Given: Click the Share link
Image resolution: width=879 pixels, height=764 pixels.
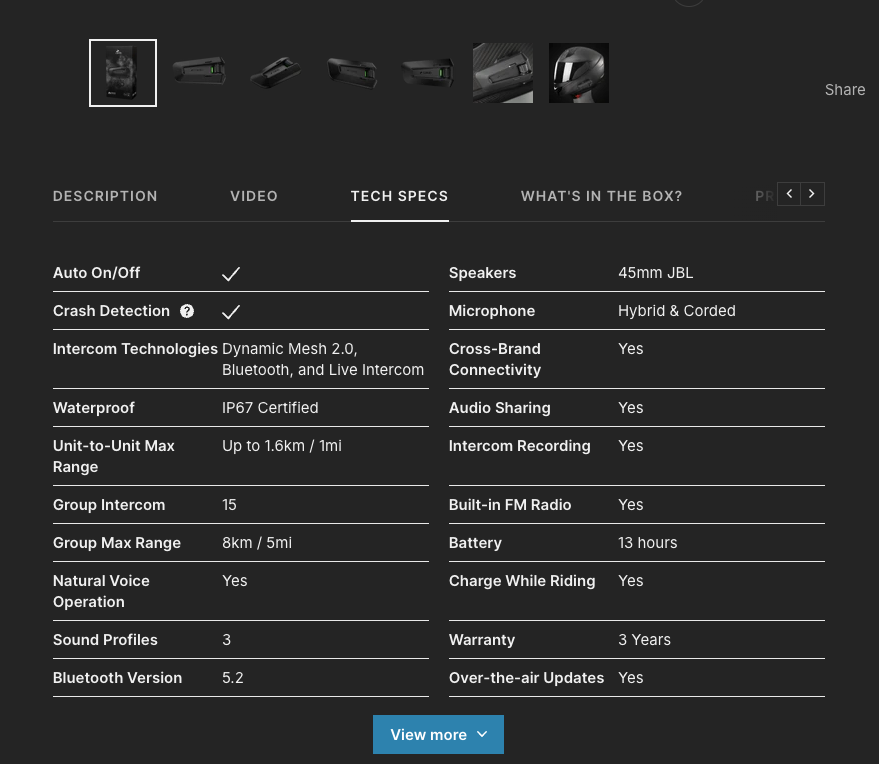Looking at the screenshot, I should coord(844,90).
